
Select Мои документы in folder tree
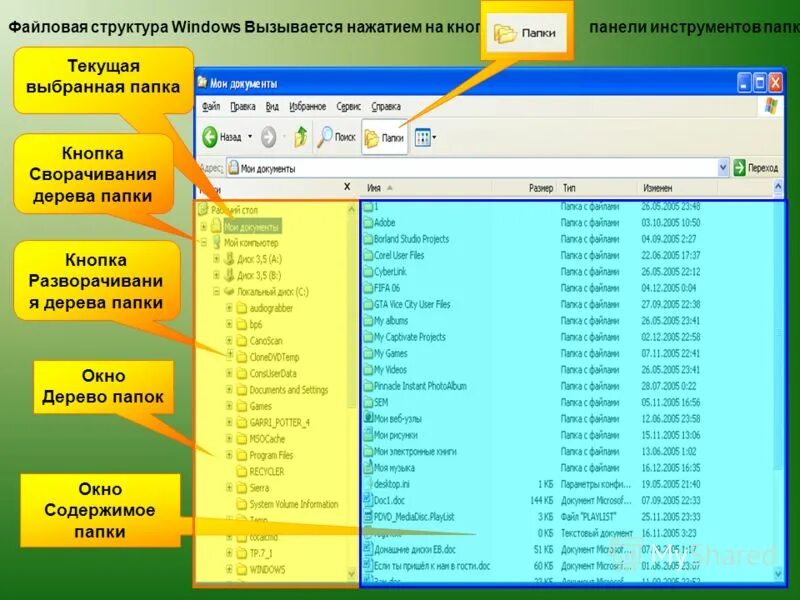(251, 227)
